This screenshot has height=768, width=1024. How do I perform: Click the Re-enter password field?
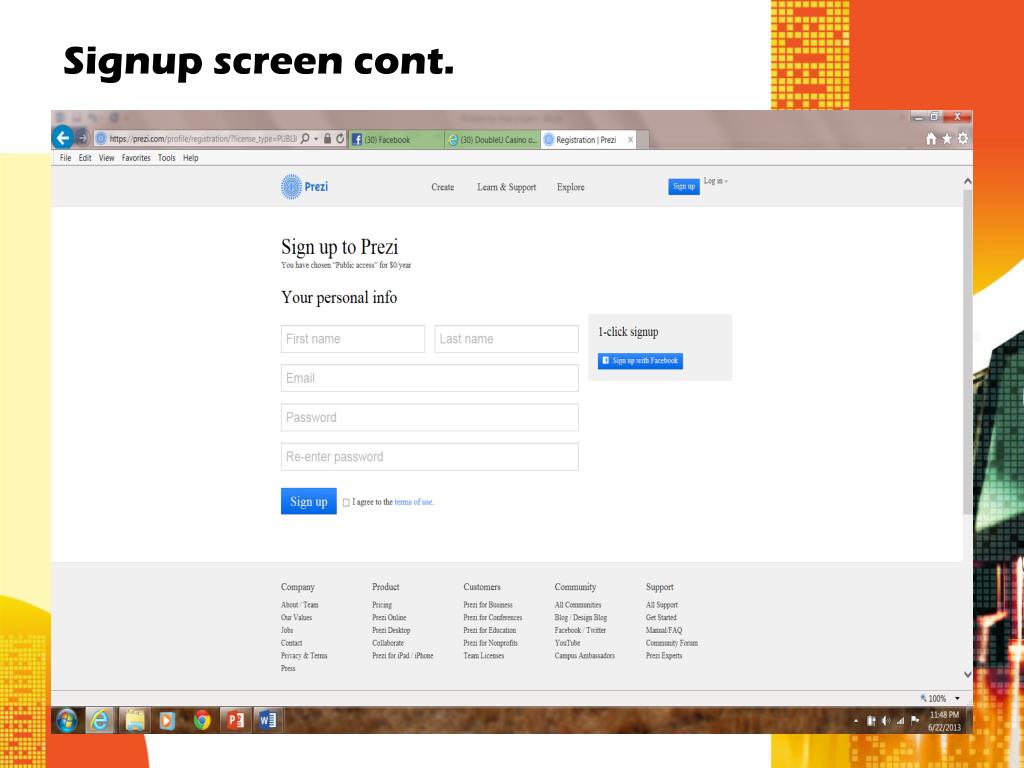(430, 456)
